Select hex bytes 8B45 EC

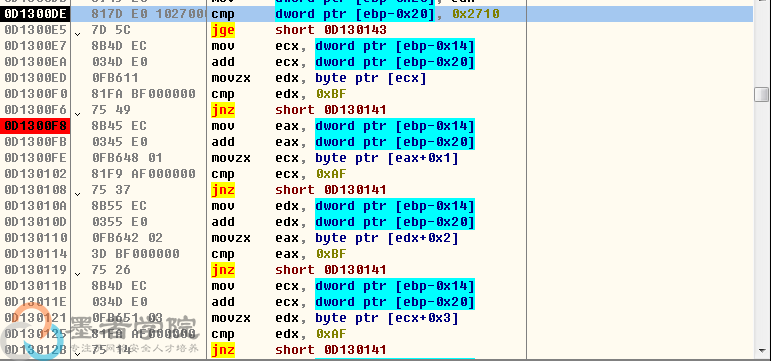119,126
